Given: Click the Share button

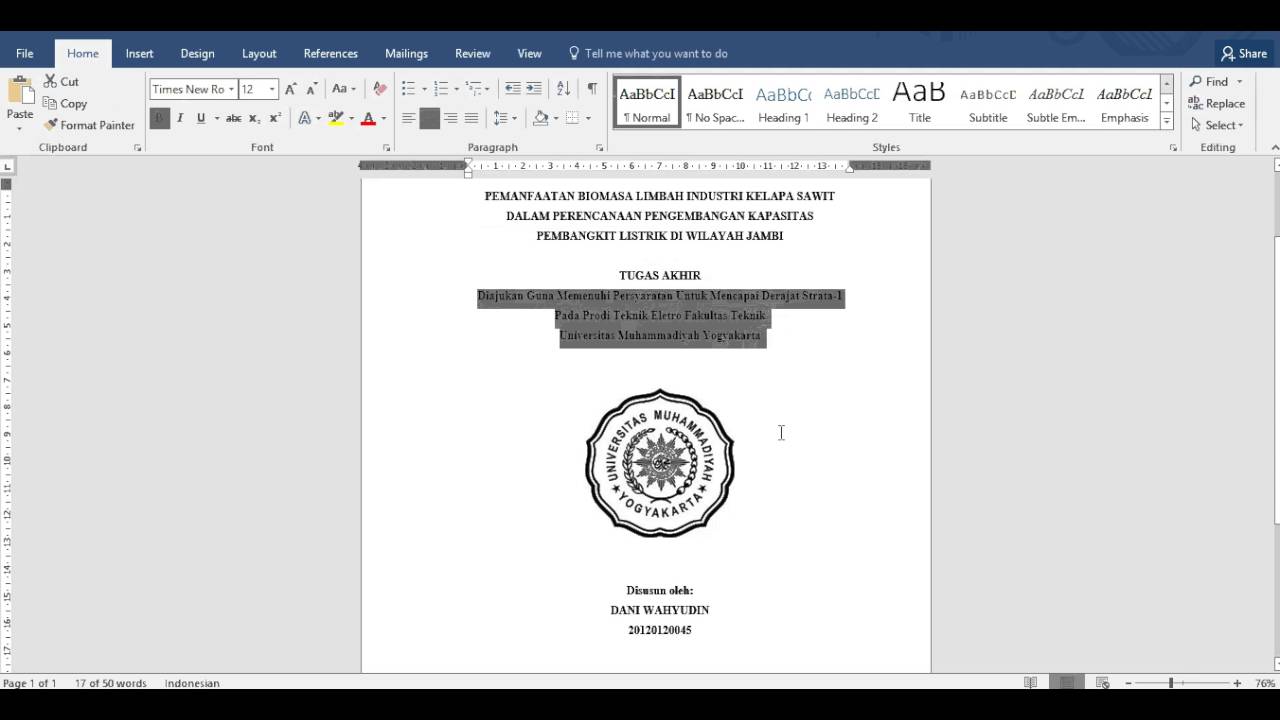Looking at the screenshot, I should tap(1244, 53).
